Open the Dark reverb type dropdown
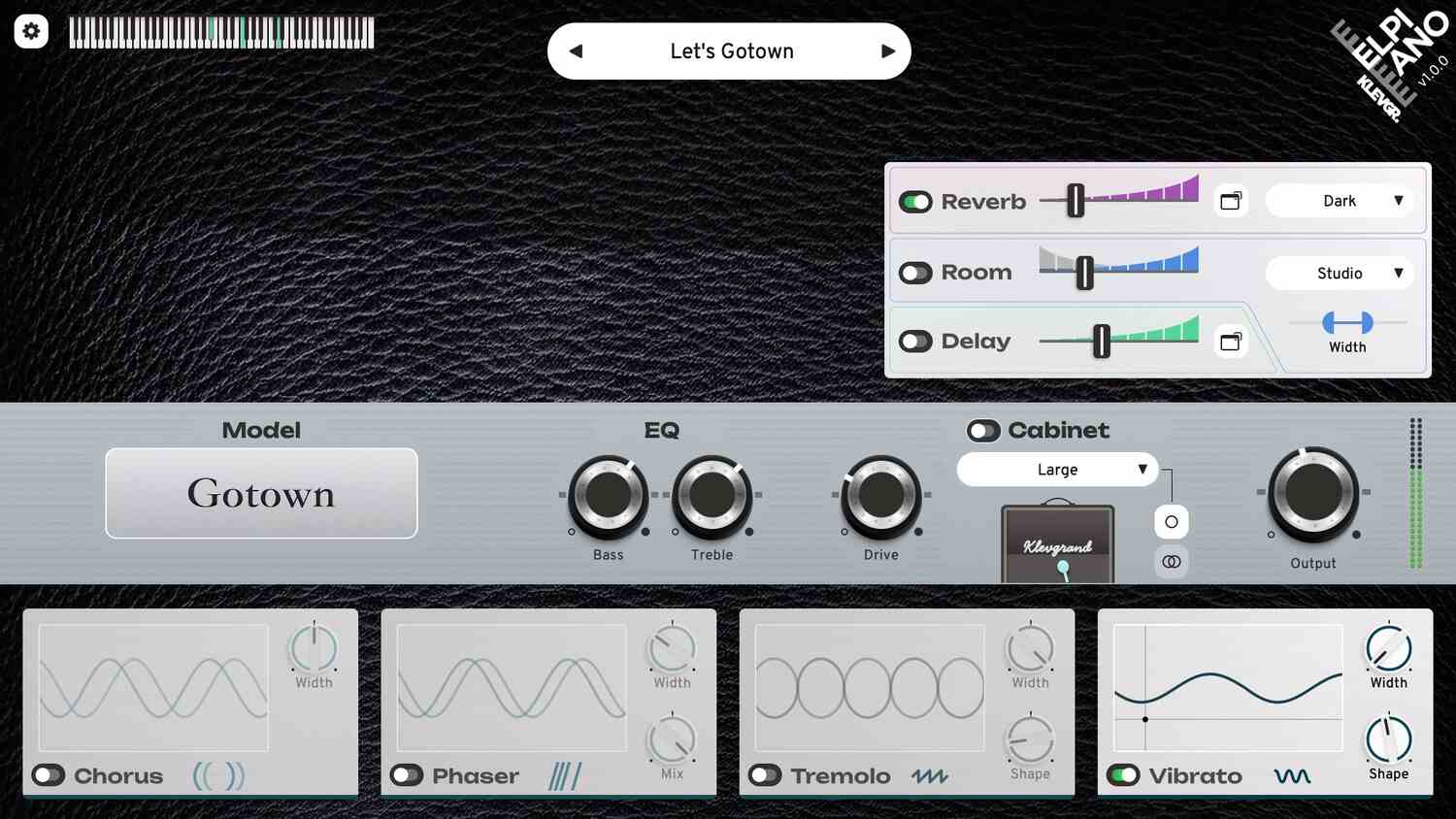Image resolution: width=1456 pixels, height=819 pixels. (x=1340, y=201)
